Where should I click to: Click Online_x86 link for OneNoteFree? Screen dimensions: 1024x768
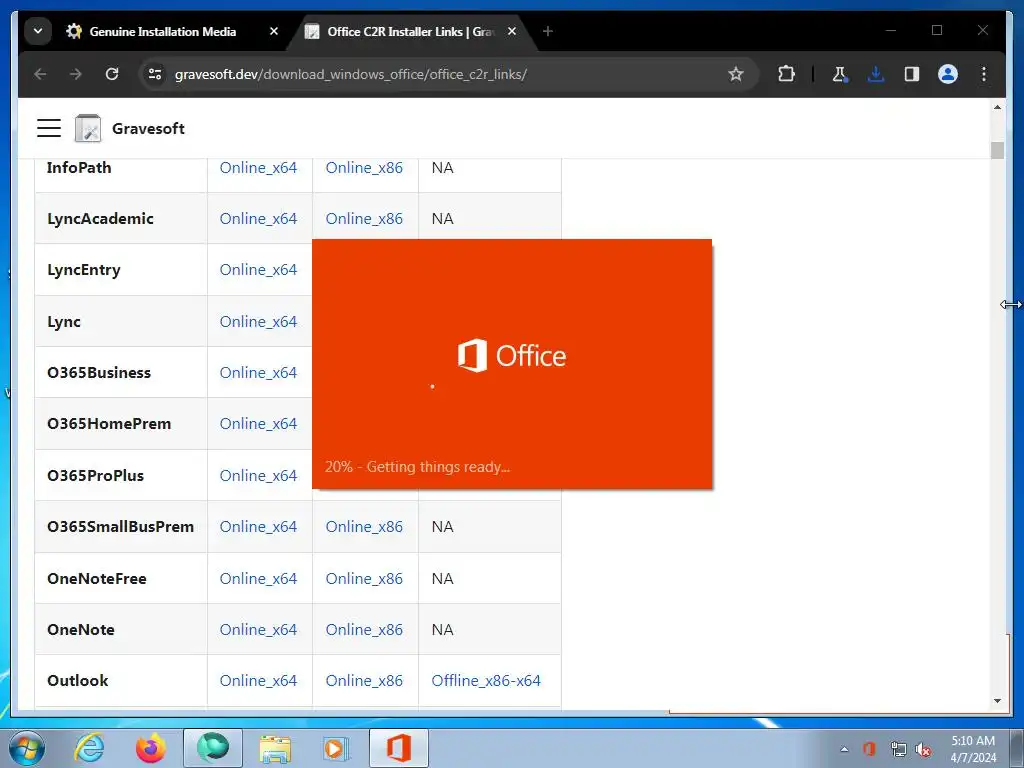pos(364,579)
